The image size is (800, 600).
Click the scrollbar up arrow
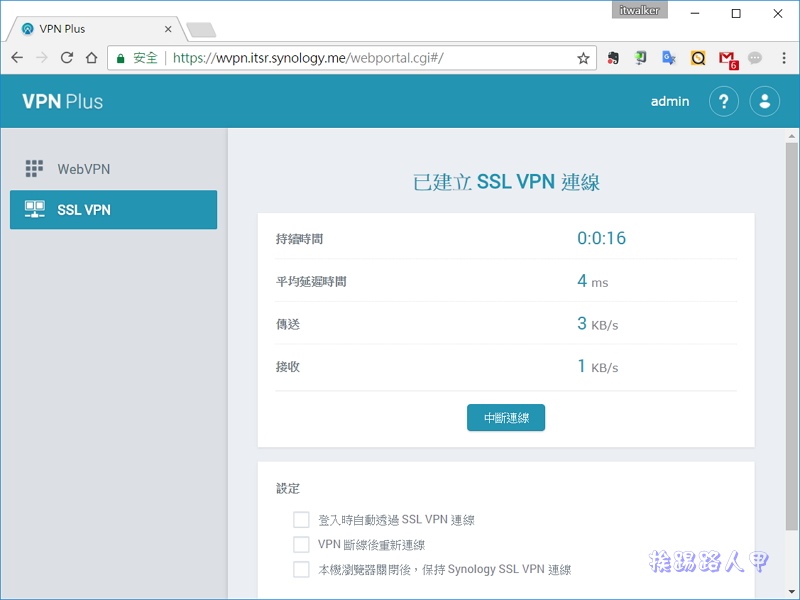click(791, 136)
